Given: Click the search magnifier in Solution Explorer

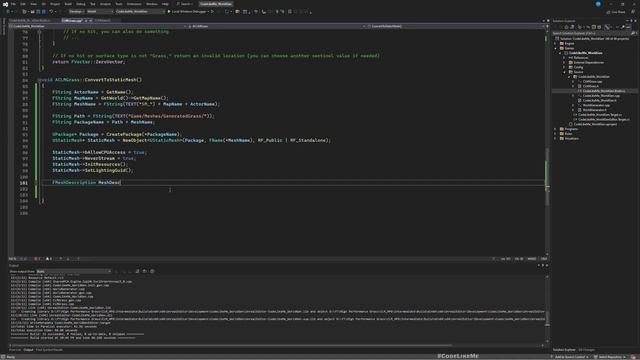Looking at the screenshot, I should point(633,33).
